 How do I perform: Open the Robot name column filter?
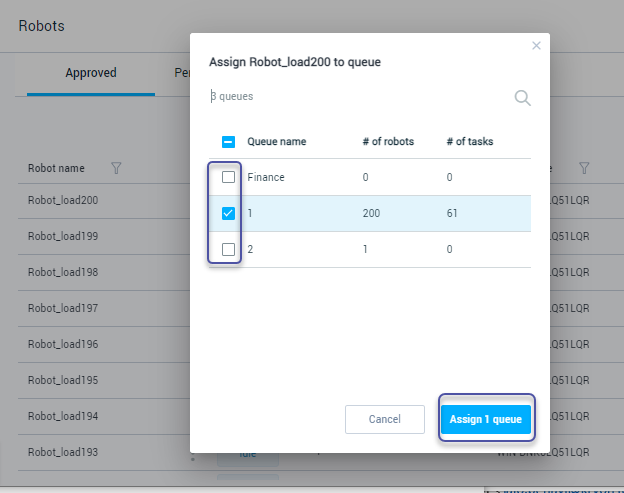116,168
